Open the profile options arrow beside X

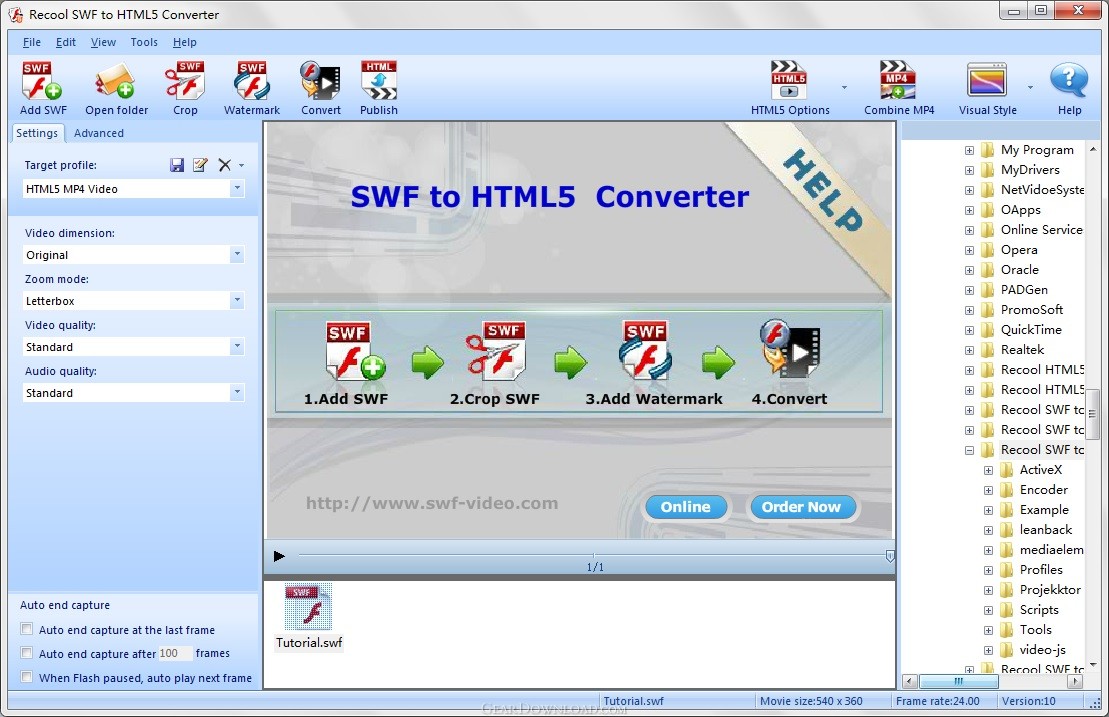pos(241,165)
